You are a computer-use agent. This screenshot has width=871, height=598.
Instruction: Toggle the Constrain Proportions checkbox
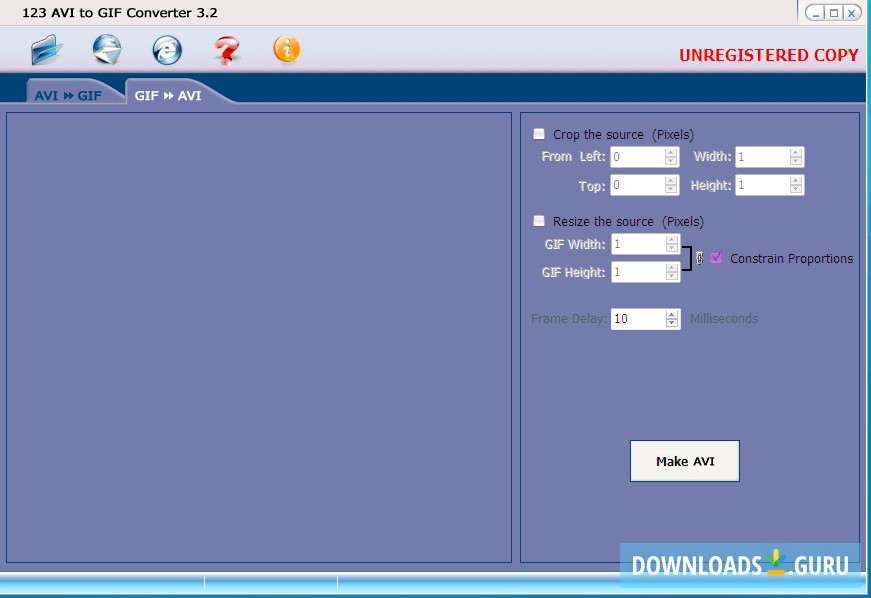[x=716, y=258]
